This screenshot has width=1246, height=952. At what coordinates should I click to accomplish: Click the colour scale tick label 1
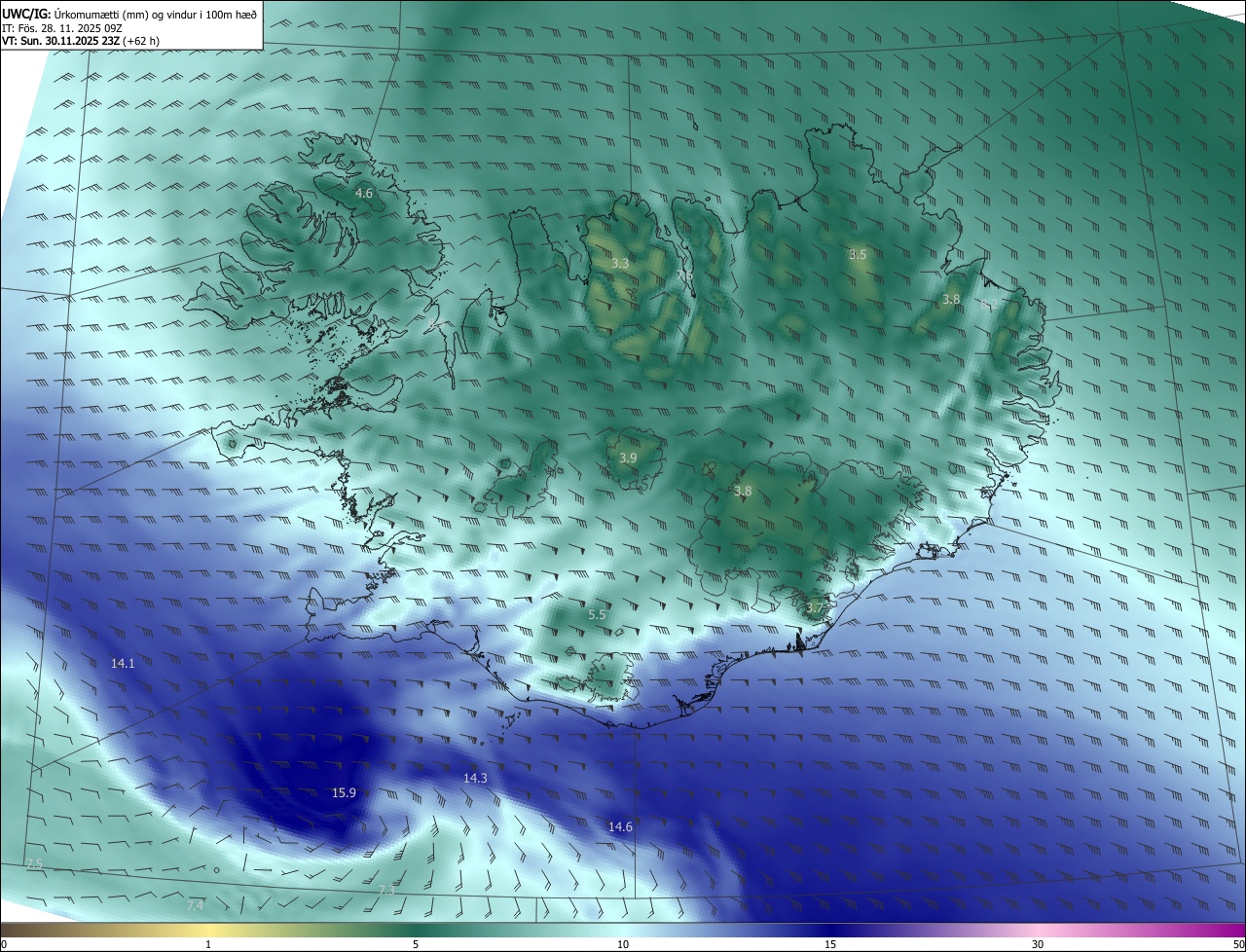[x=208, y=944]
